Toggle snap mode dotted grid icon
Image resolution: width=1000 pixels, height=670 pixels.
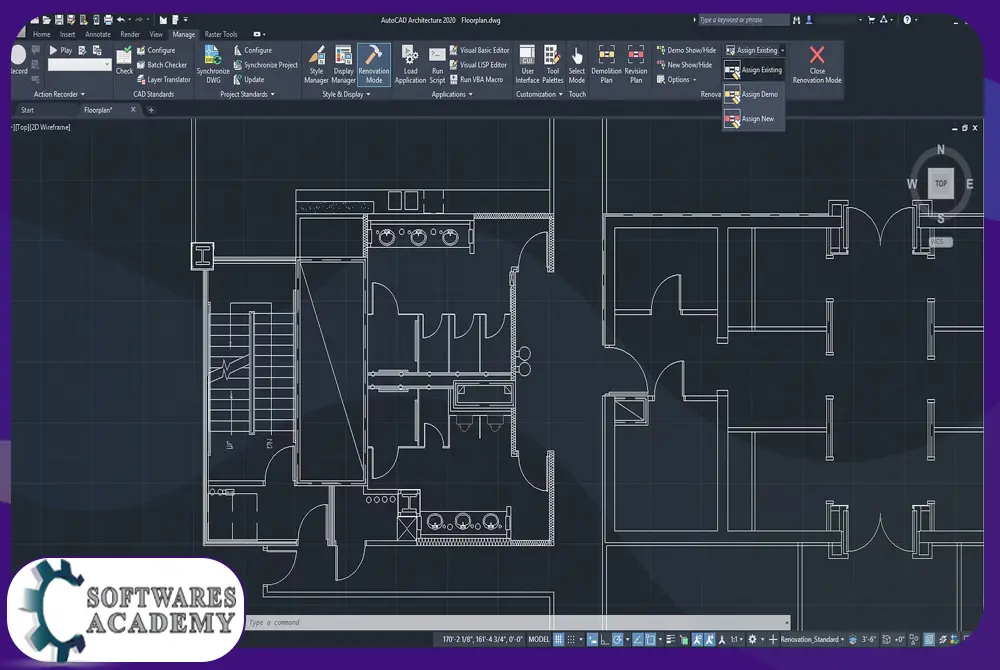click(x=571, y=639)
